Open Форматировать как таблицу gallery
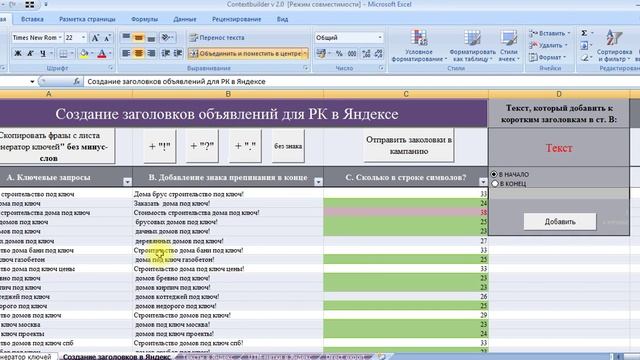Screen dimensions: 640x360 472,46
